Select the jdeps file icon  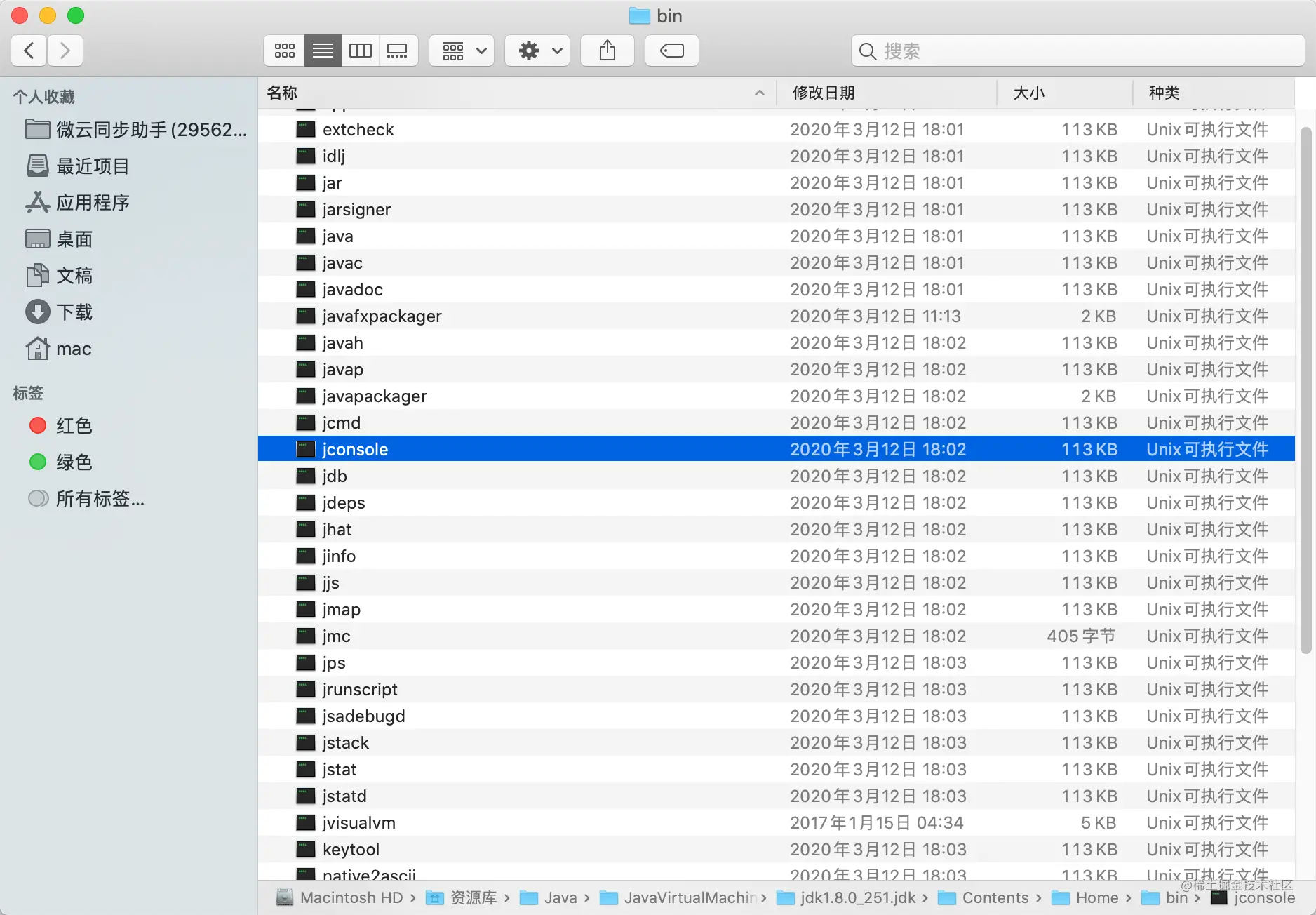[305, 503]
